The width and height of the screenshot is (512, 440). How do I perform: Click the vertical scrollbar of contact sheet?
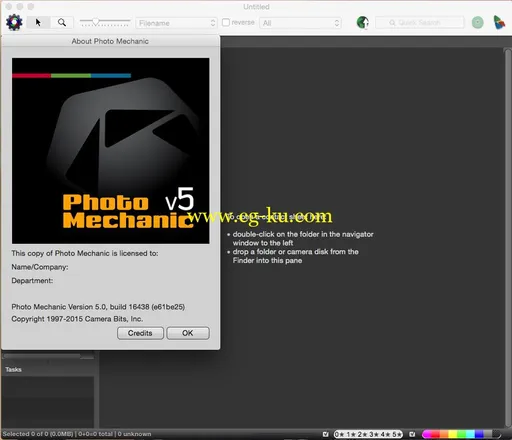point(507,238)
